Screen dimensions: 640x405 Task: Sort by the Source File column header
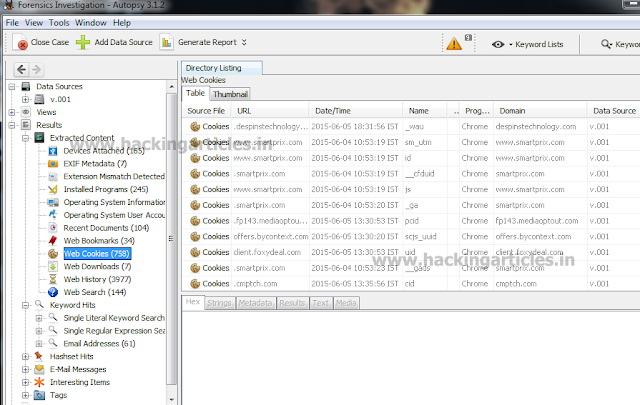tap(207, 111)
